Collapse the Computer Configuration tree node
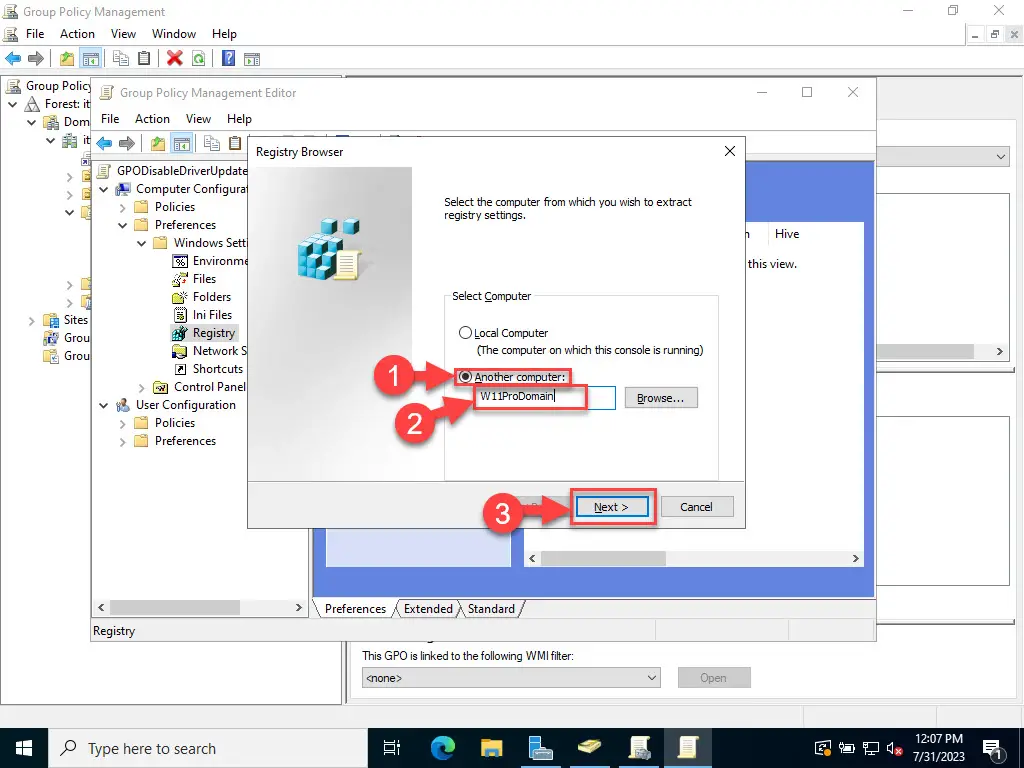The height and width of the screenshot is (768, 1024). pos(104,189)
